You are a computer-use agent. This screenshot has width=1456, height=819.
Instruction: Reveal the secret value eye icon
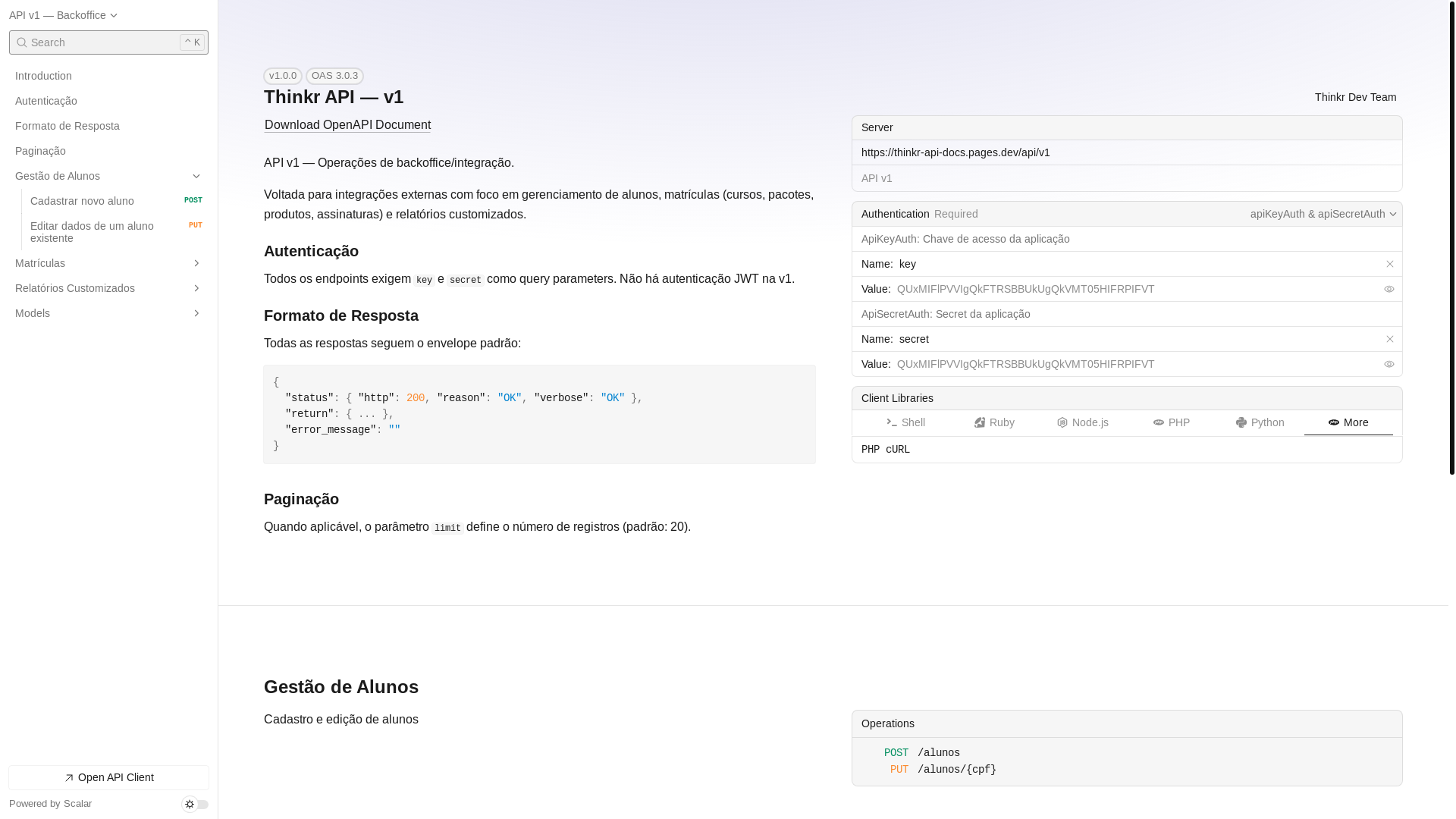pos(1389,364)
